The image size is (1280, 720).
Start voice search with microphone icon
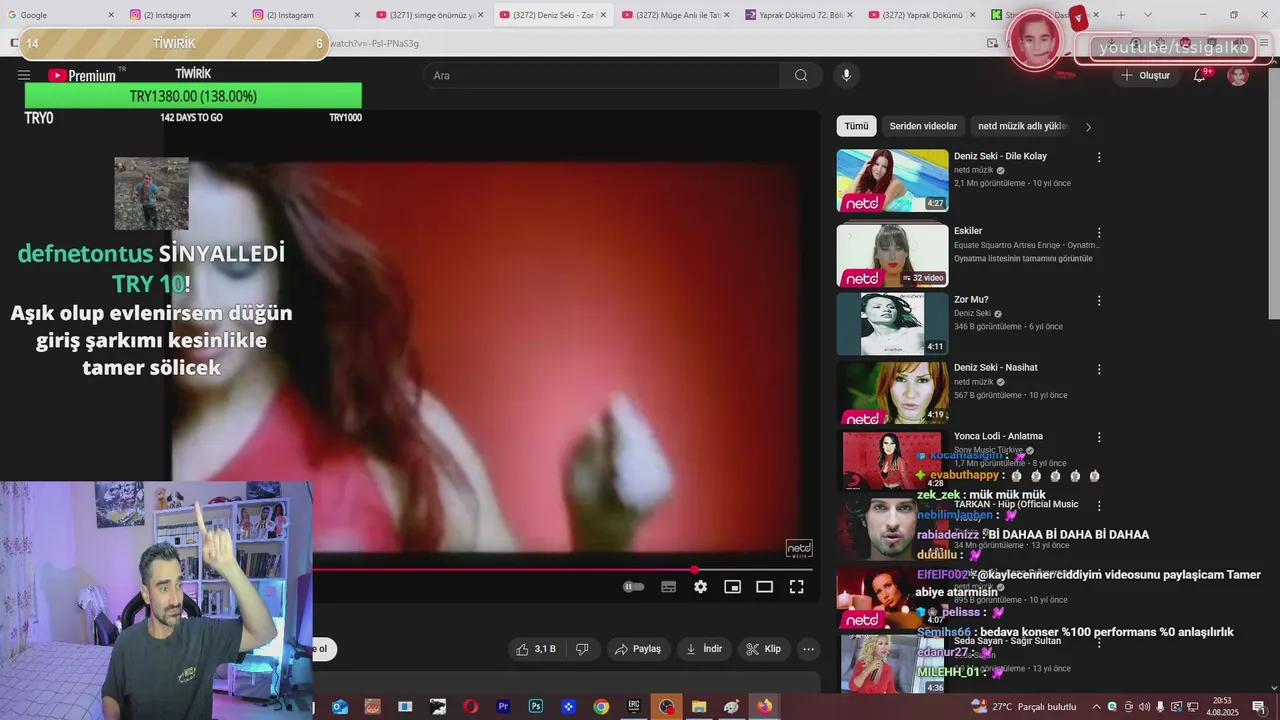[x=846, y=75]
